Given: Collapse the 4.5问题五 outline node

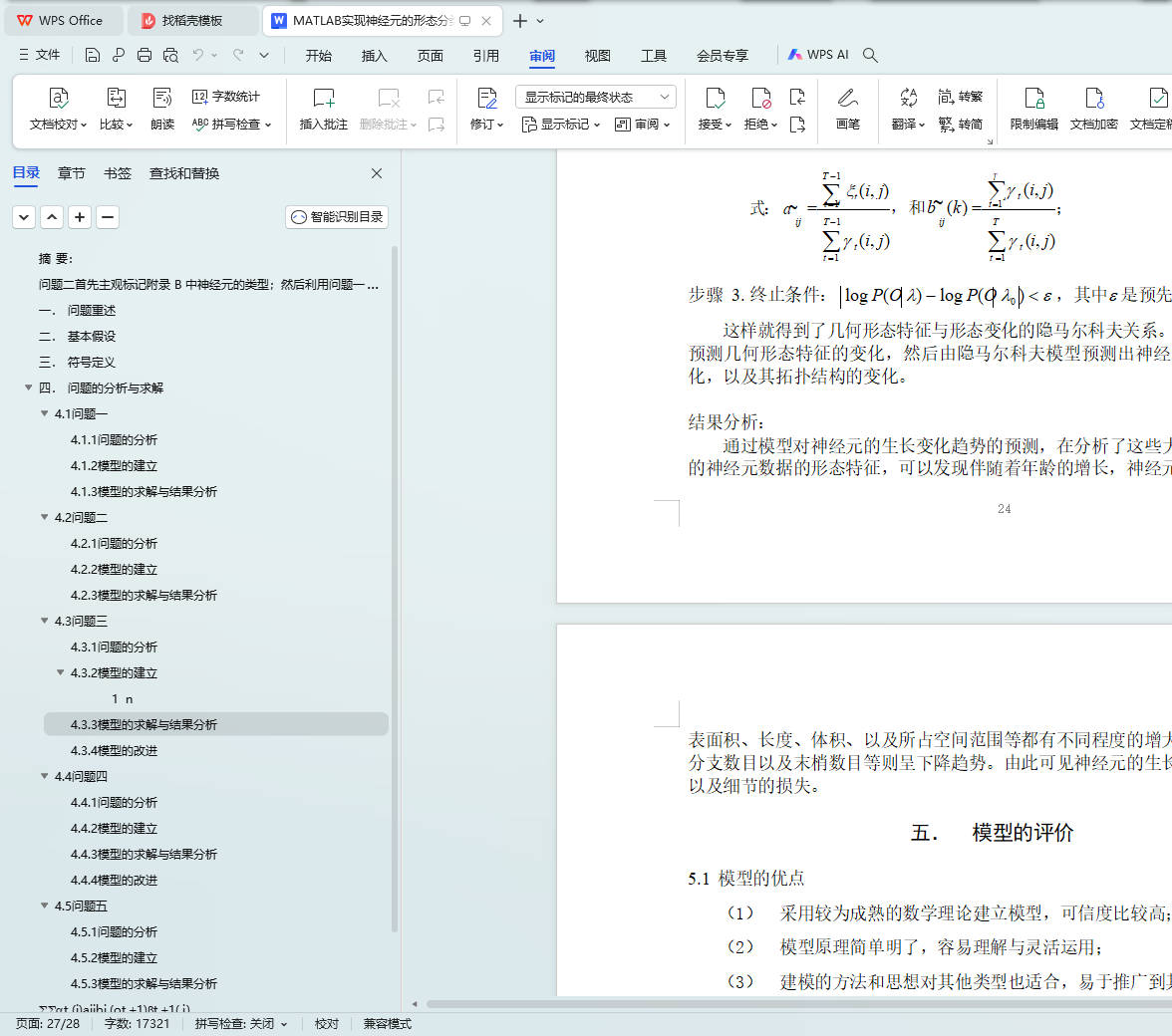Looking at the screenshot, I should (x=44, y=906).
